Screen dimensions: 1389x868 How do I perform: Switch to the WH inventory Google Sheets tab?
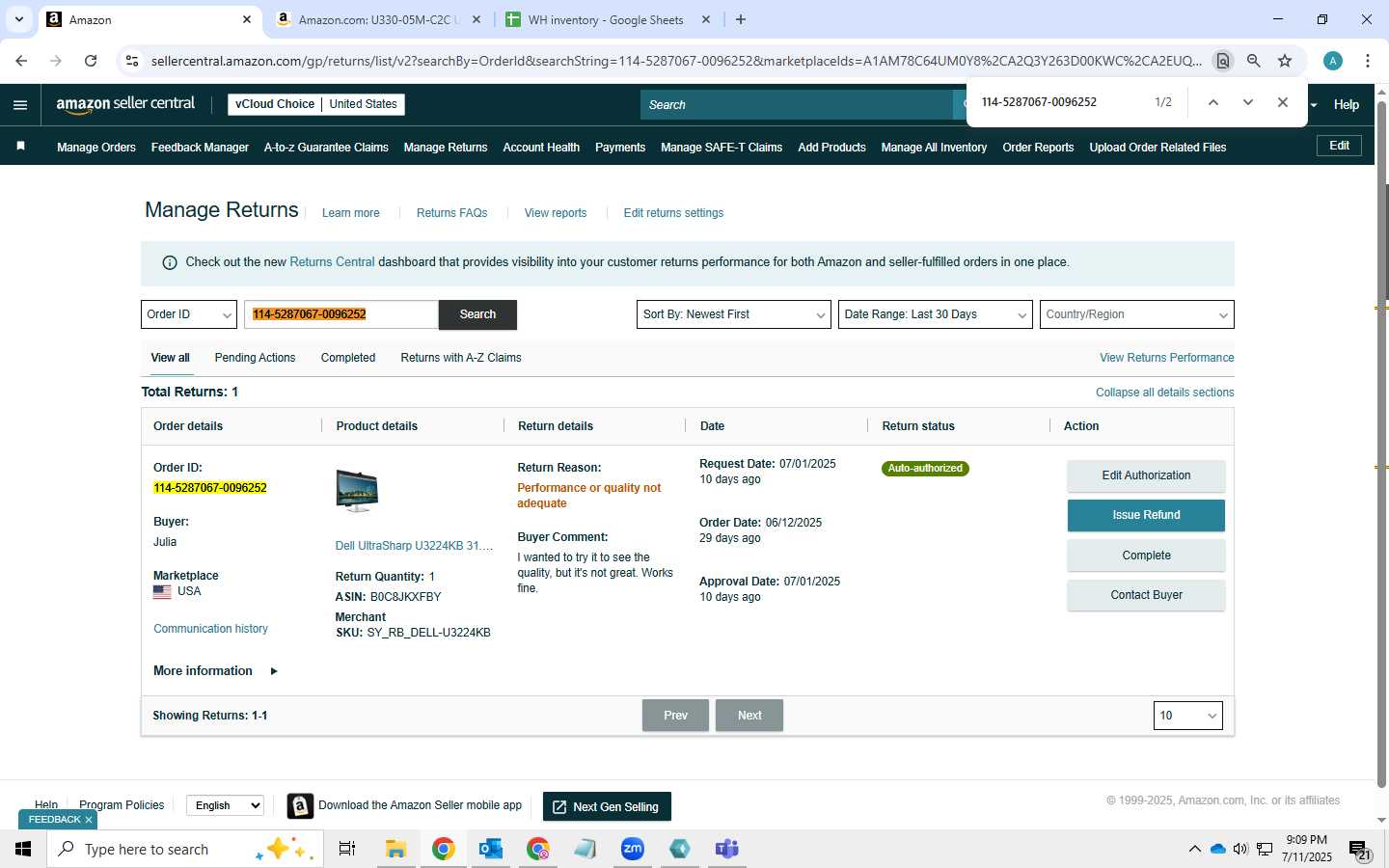pyautogui.click(x=605, y=19)
